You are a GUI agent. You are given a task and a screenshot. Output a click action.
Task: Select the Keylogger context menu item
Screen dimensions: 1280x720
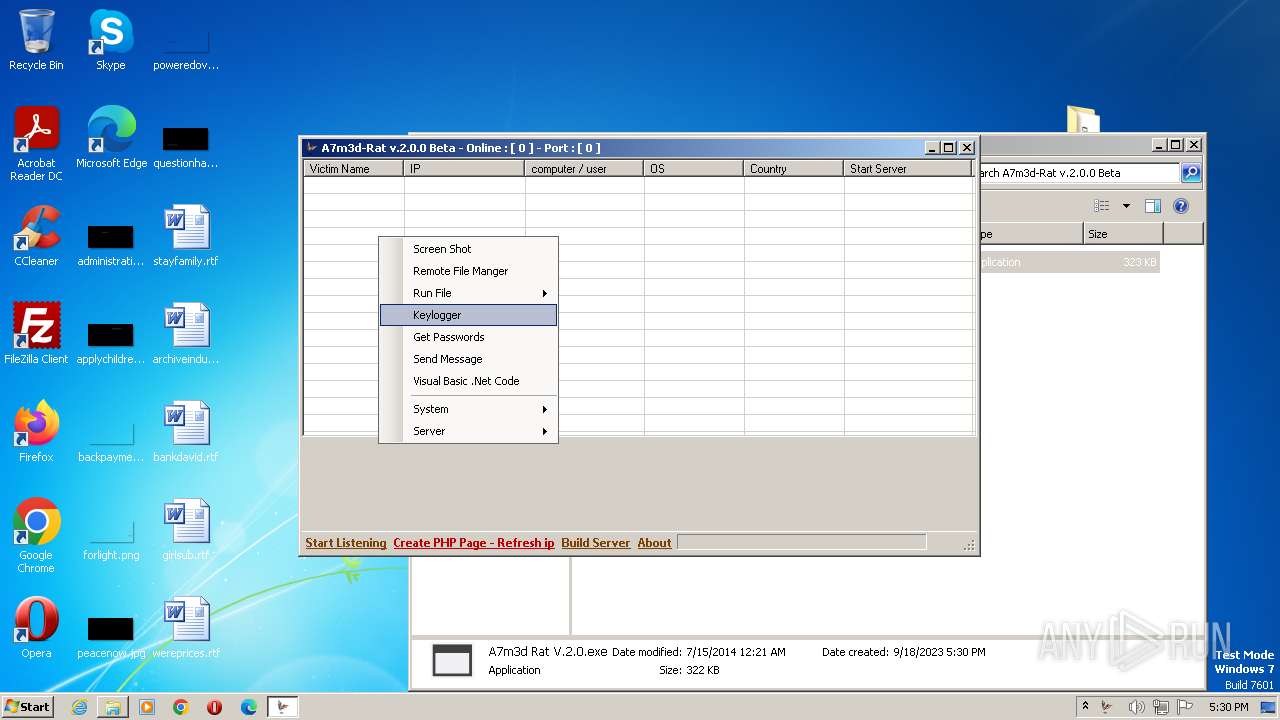468,315
